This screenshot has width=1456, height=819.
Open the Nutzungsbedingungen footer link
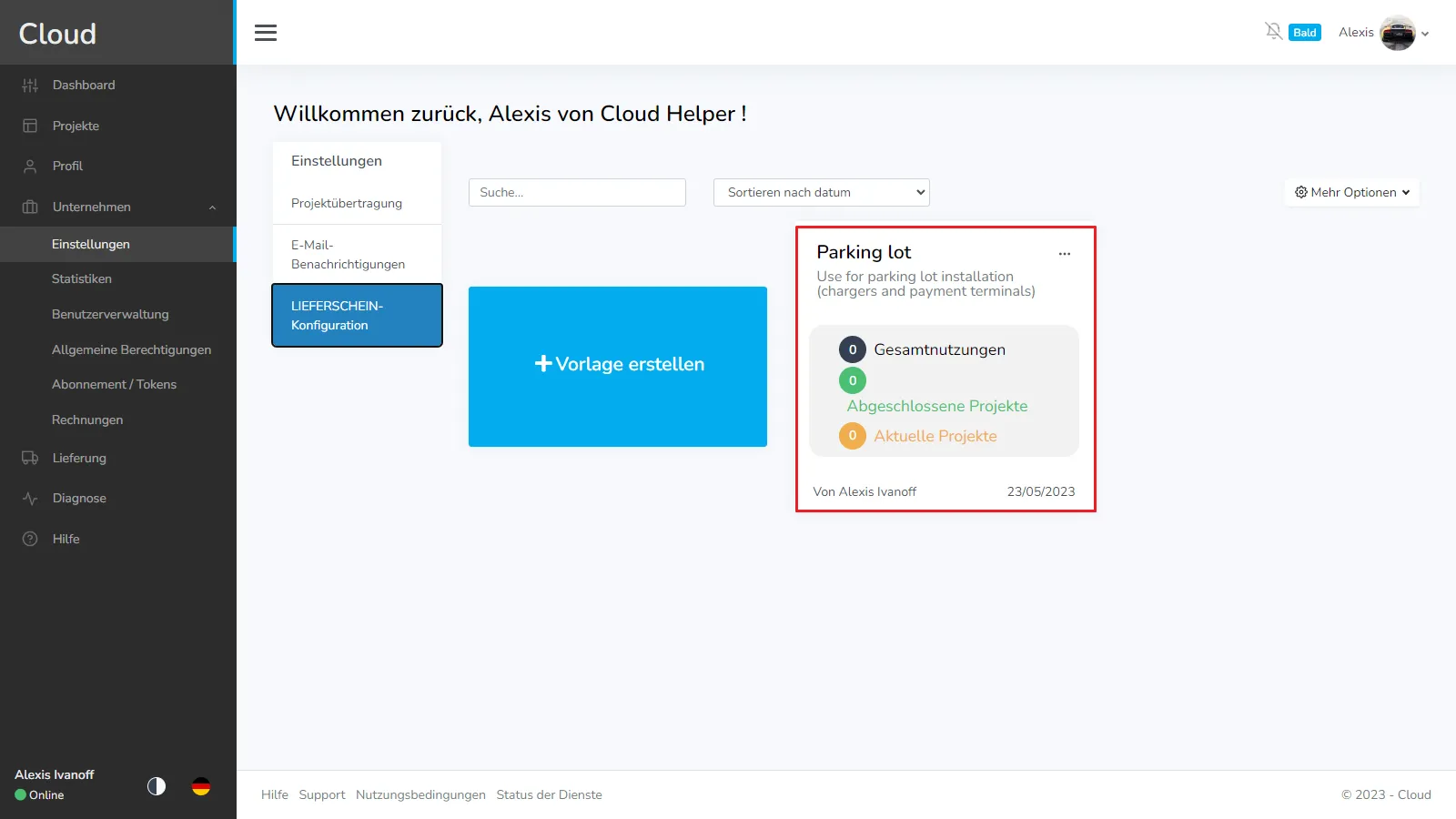(x=420, y=794)
